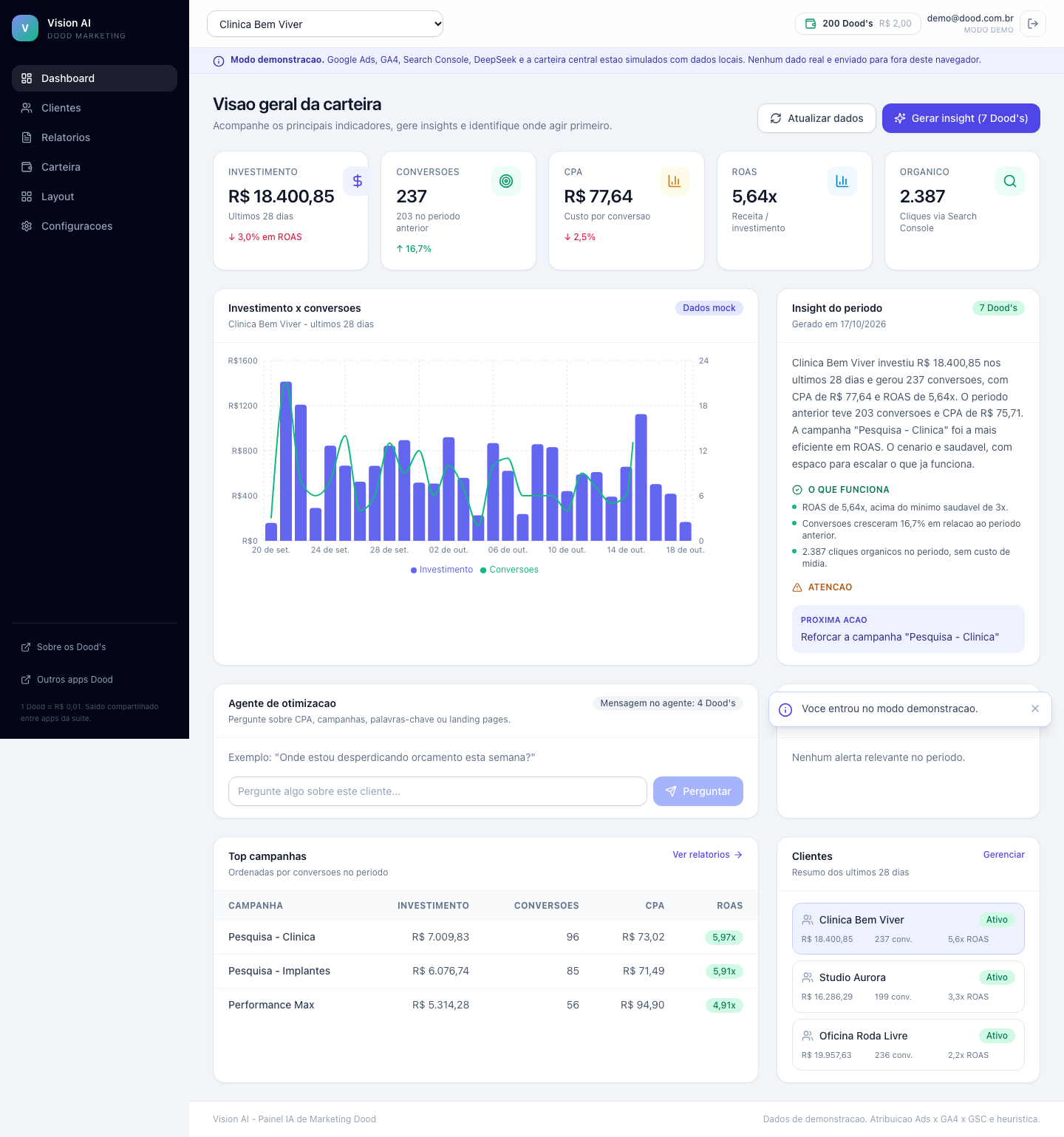The height and width of the screenshot is (1137, 1064).
Task: Click the Gerenciar clients link
Action: [1003, 855]
